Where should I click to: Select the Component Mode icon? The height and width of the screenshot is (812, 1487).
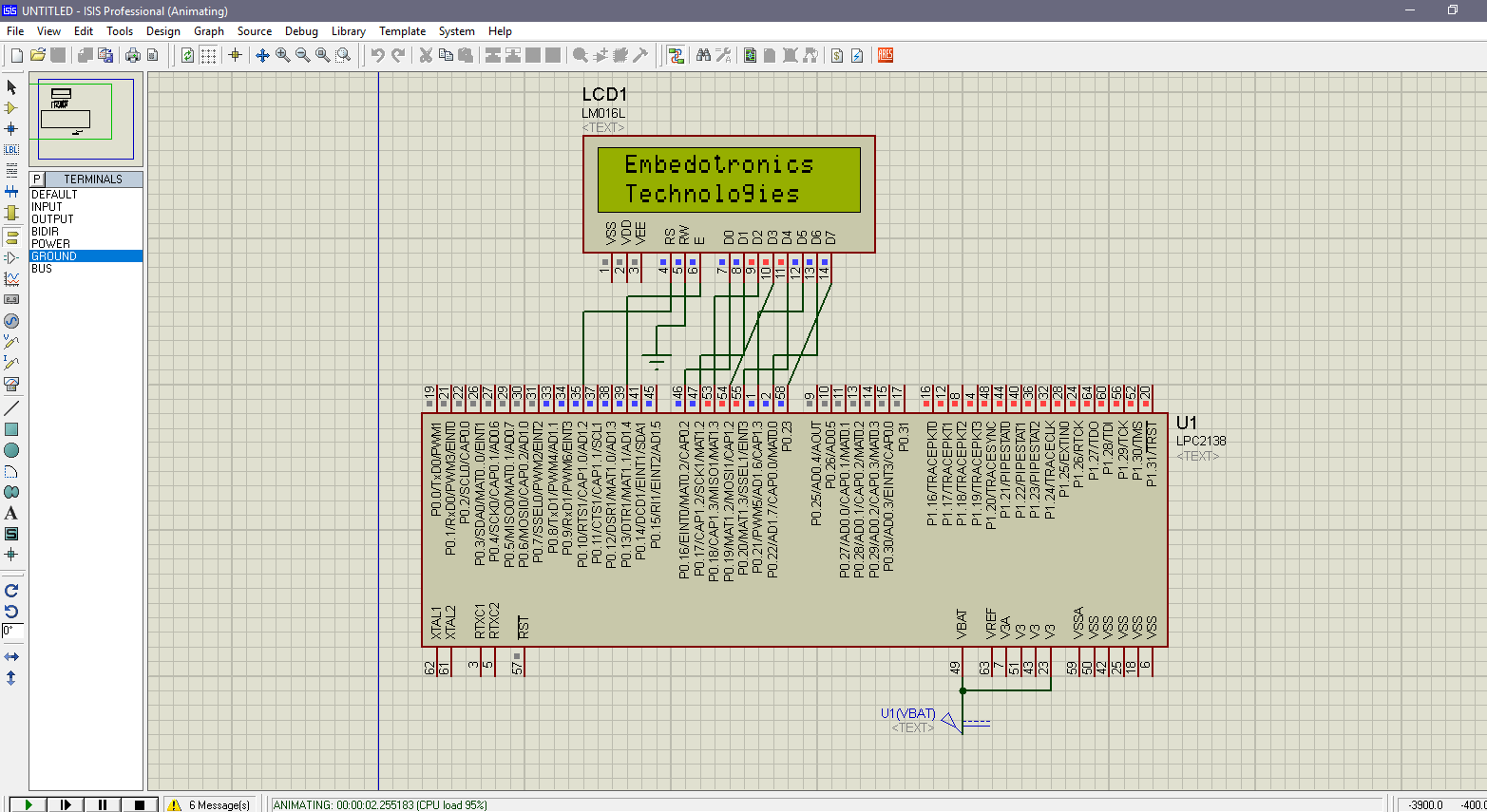(x=12, y=107)
